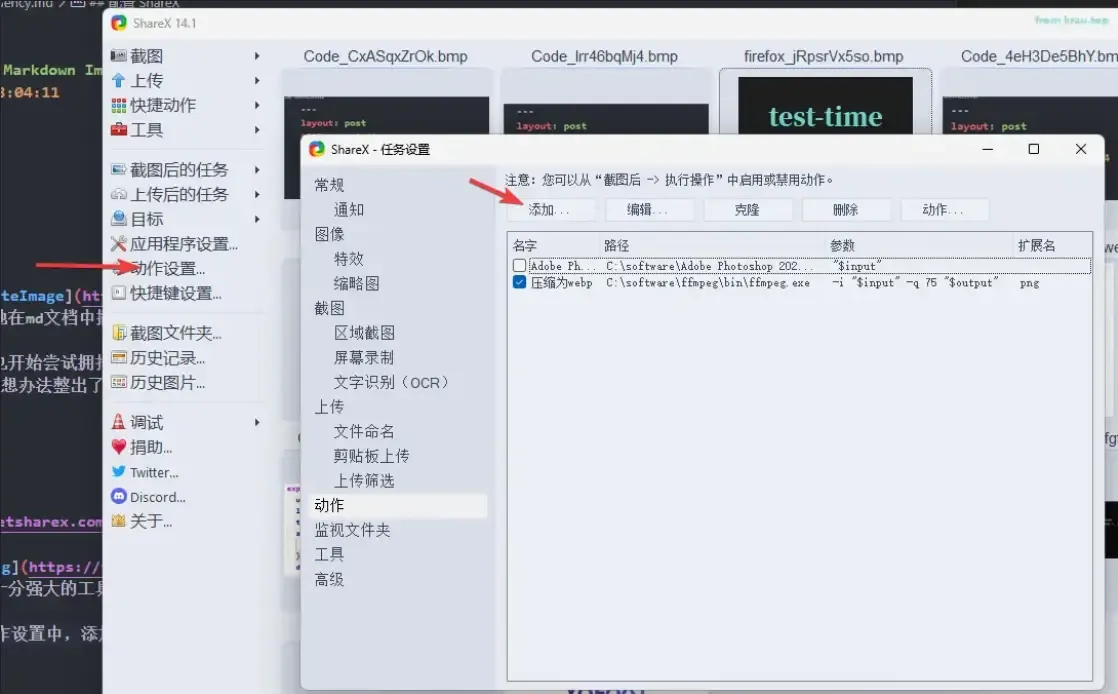Viewport: 1118px width, 694px height.
Task: Click the 克隆 button
Action: point(747,210)
